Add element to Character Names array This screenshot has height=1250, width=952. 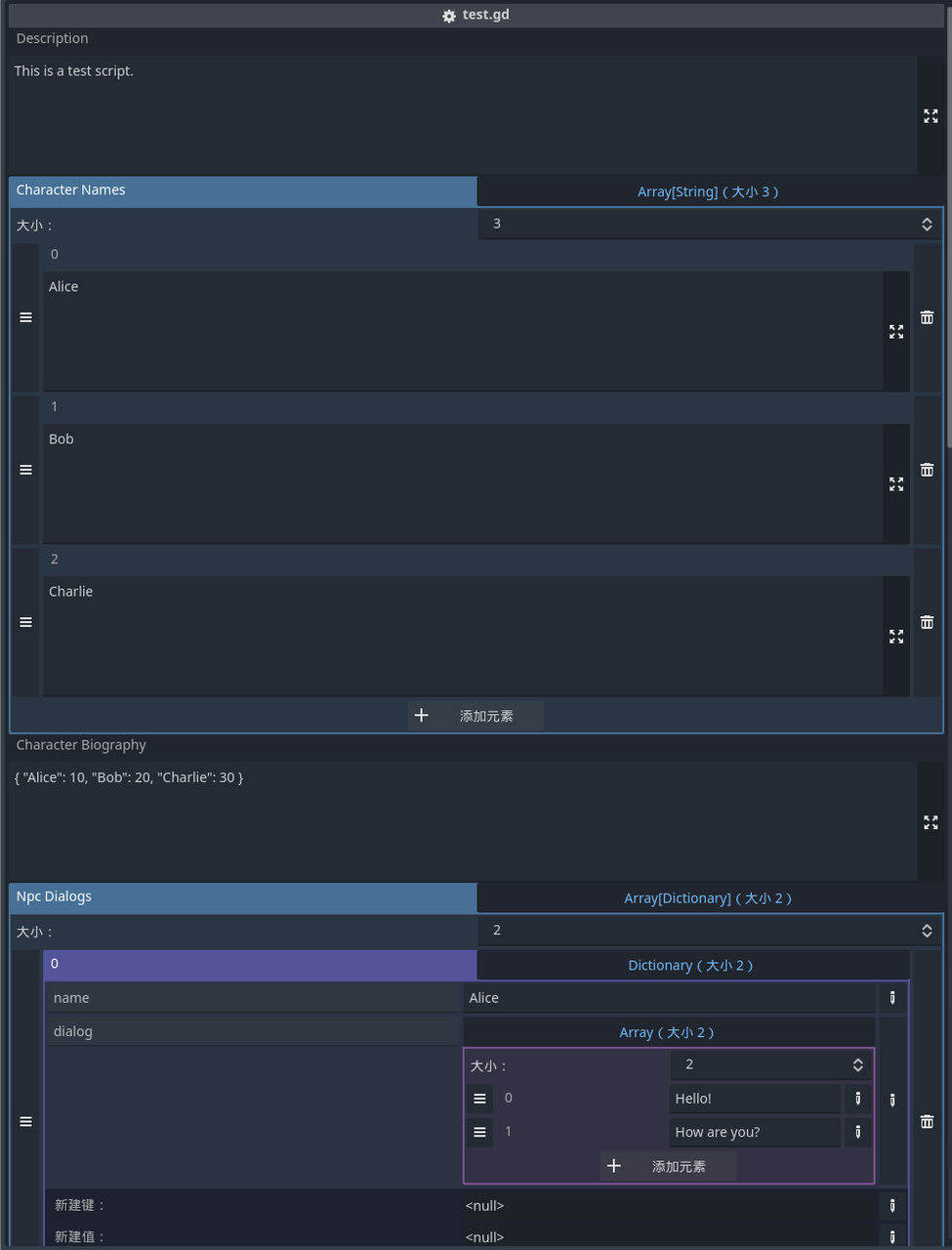[x=476, y=716]
